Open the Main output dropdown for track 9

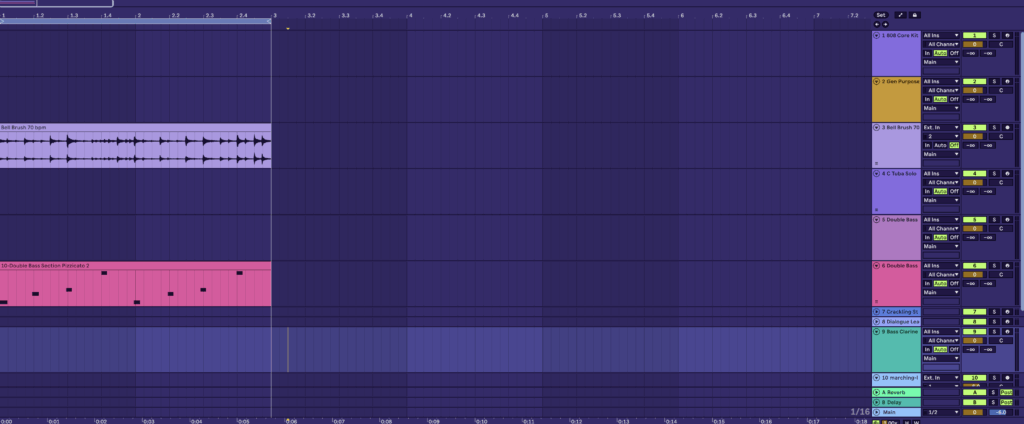click(x=940, y=358)
